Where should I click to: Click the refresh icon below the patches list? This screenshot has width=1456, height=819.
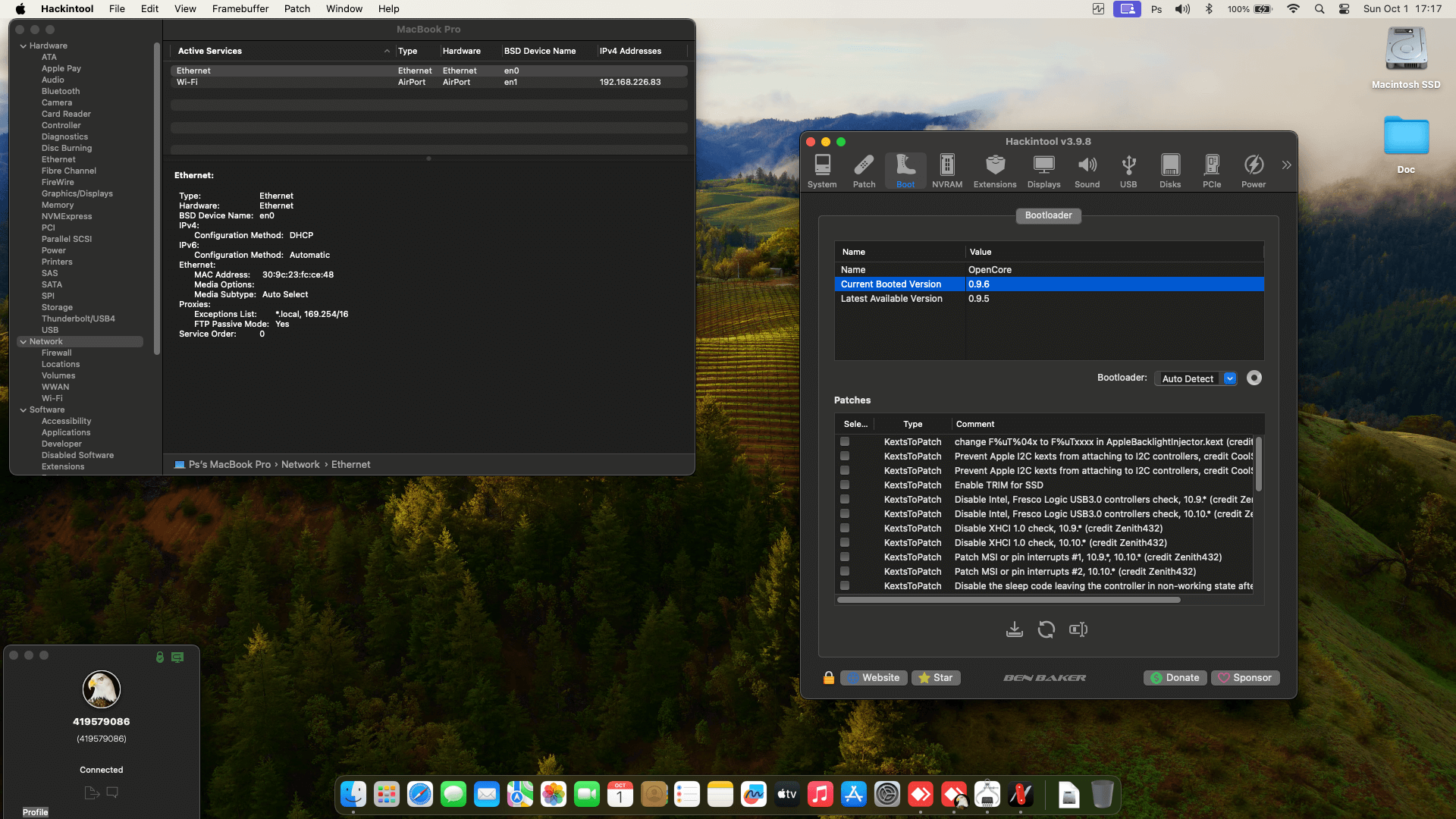pyautogui.click(x=1046, y=629)
